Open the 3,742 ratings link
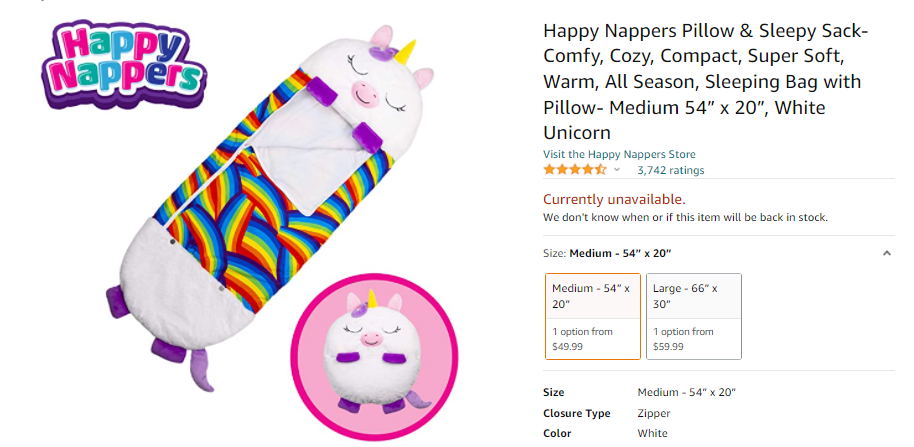 (x=670, y=170)
